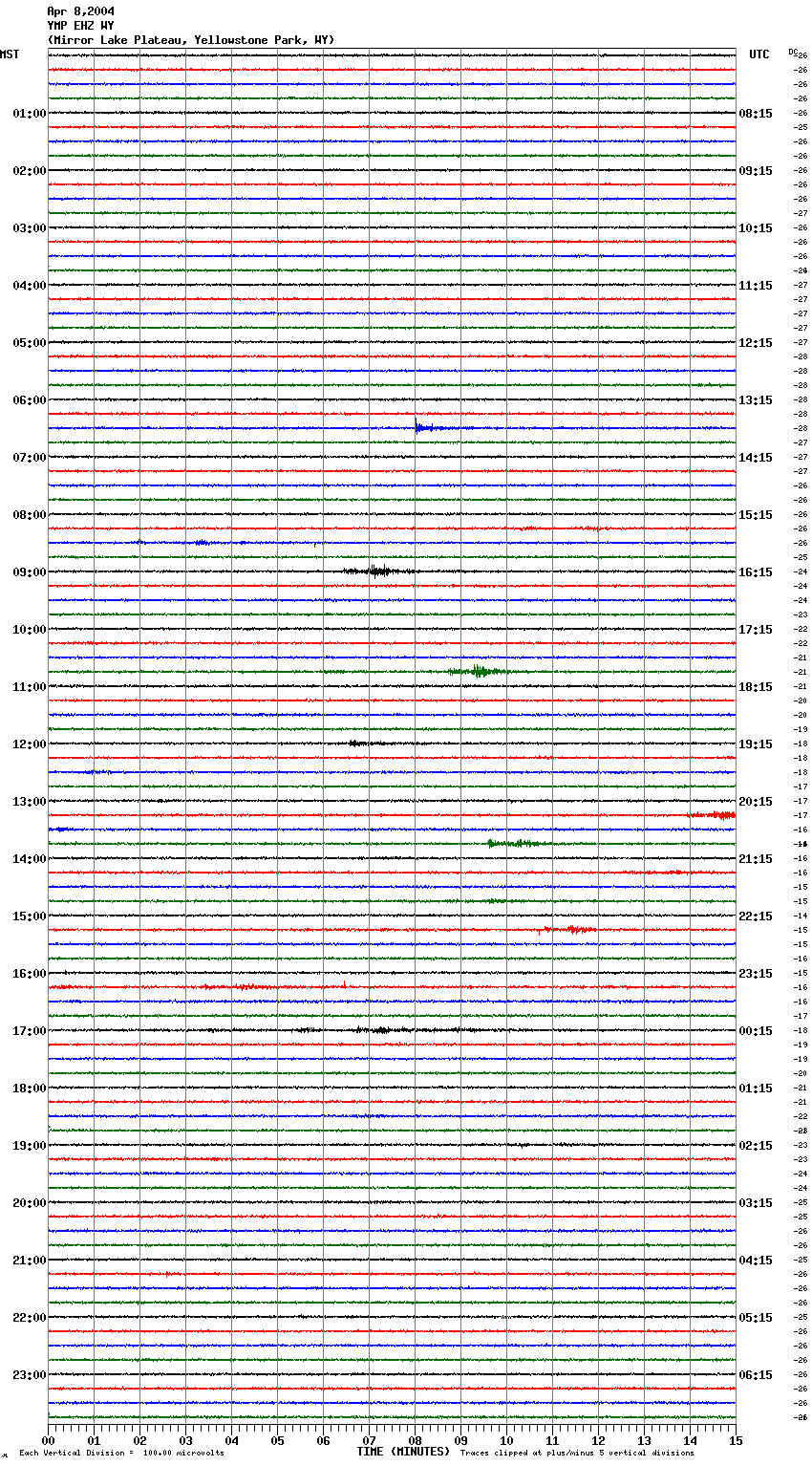Click the 'TIME (MINUTES)' axis title
Image resolution: width=812 pixels, height=1466 pixels.
pyautogui.click(x=403, y=1452)
